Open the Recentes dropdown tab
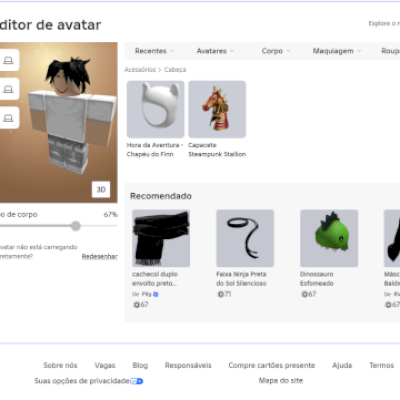The height and width of the screenshot is (400, 400). pos(154,51)
